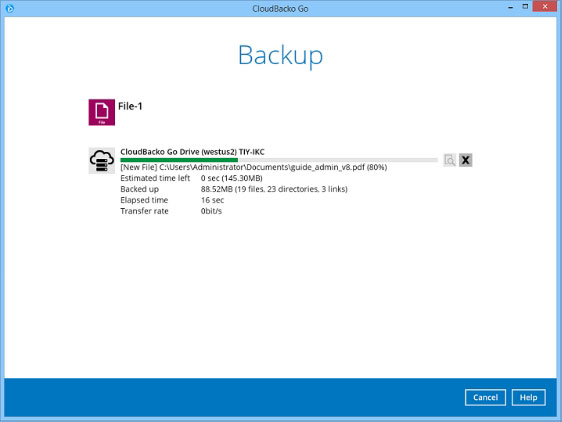Click the CloudBacko Go Drive cloud storage icon
Image resolution: width=562 pixels, height=422 pixels.
[102, 160]
